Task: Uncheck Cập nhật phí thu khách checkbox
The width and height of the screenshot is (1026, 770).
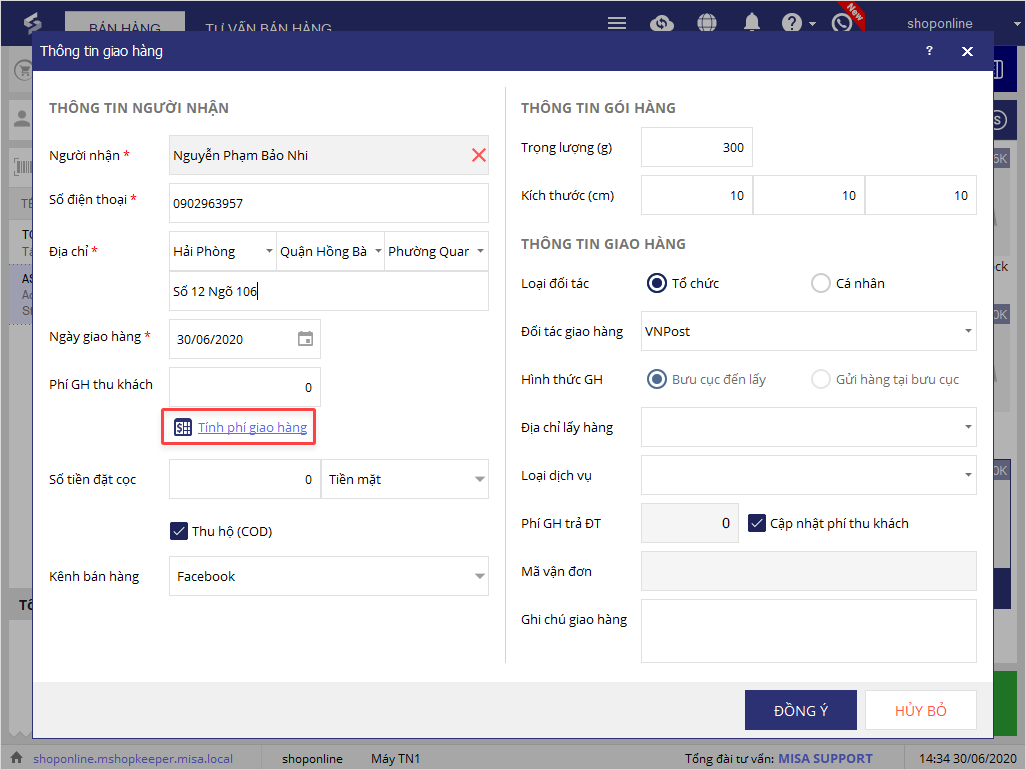Action: tap(757, 523)
